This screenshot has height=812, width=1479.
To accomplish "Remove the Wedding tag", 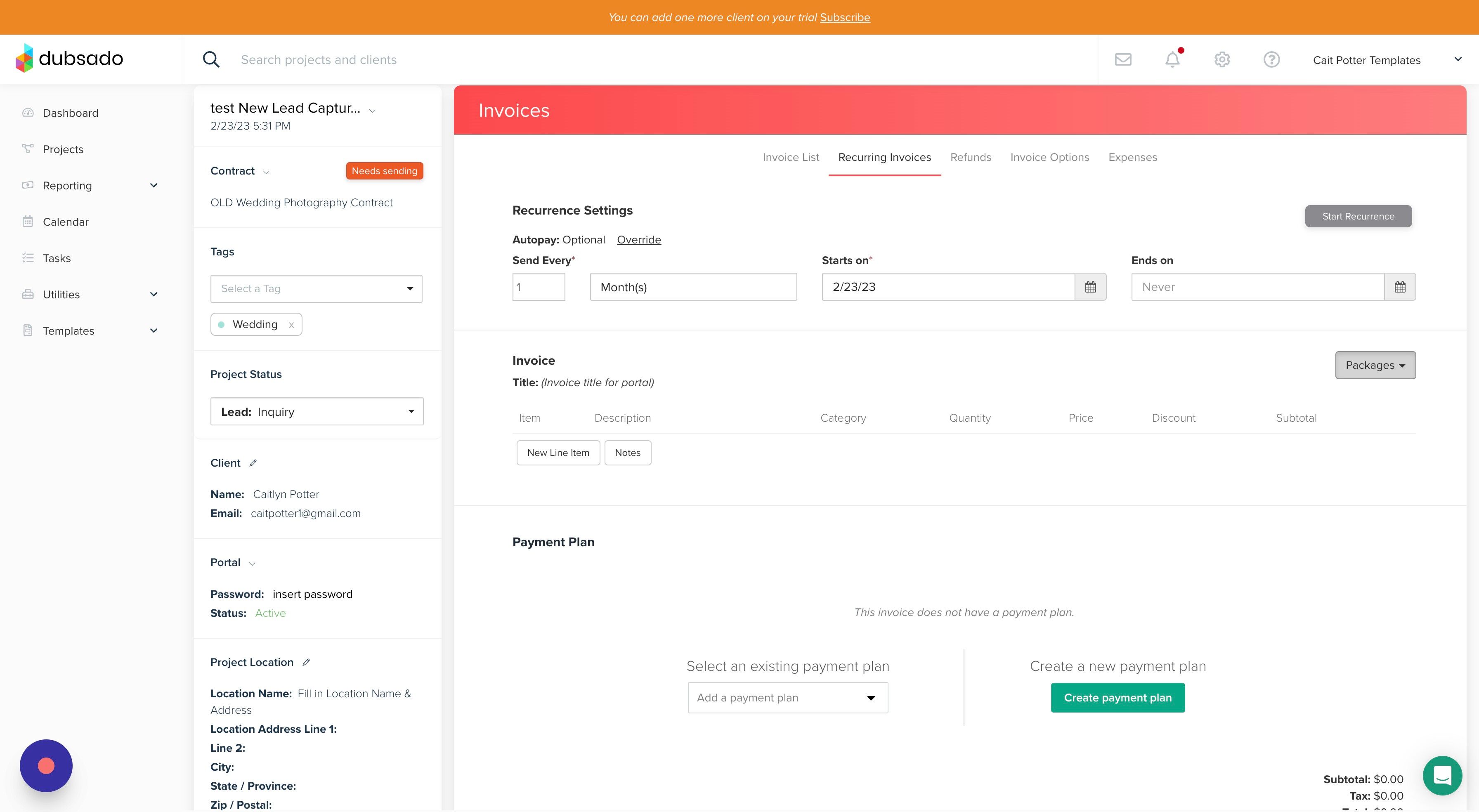I will pos(291,325).
